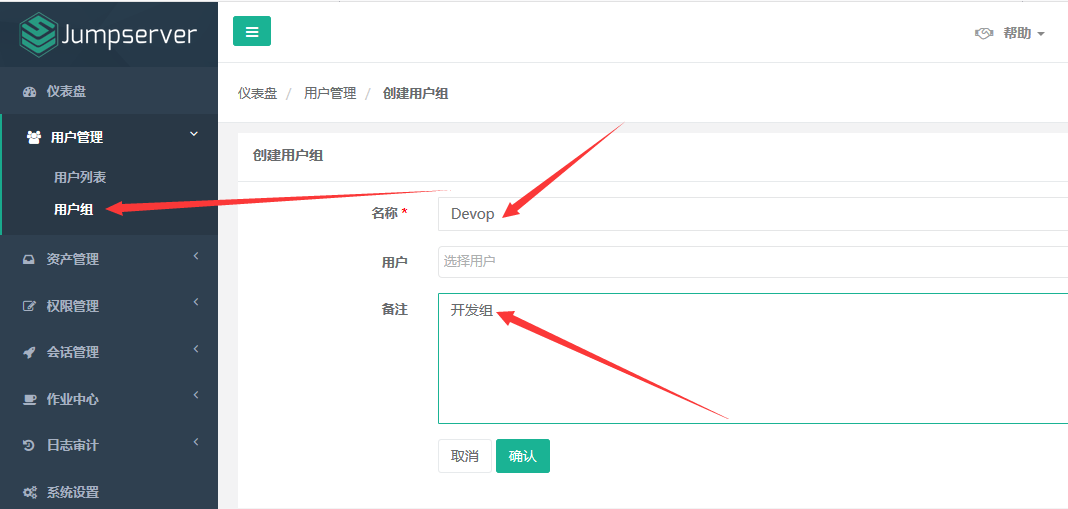
Task: Click the Jumpserver logo icon
Action: [38, 35]
